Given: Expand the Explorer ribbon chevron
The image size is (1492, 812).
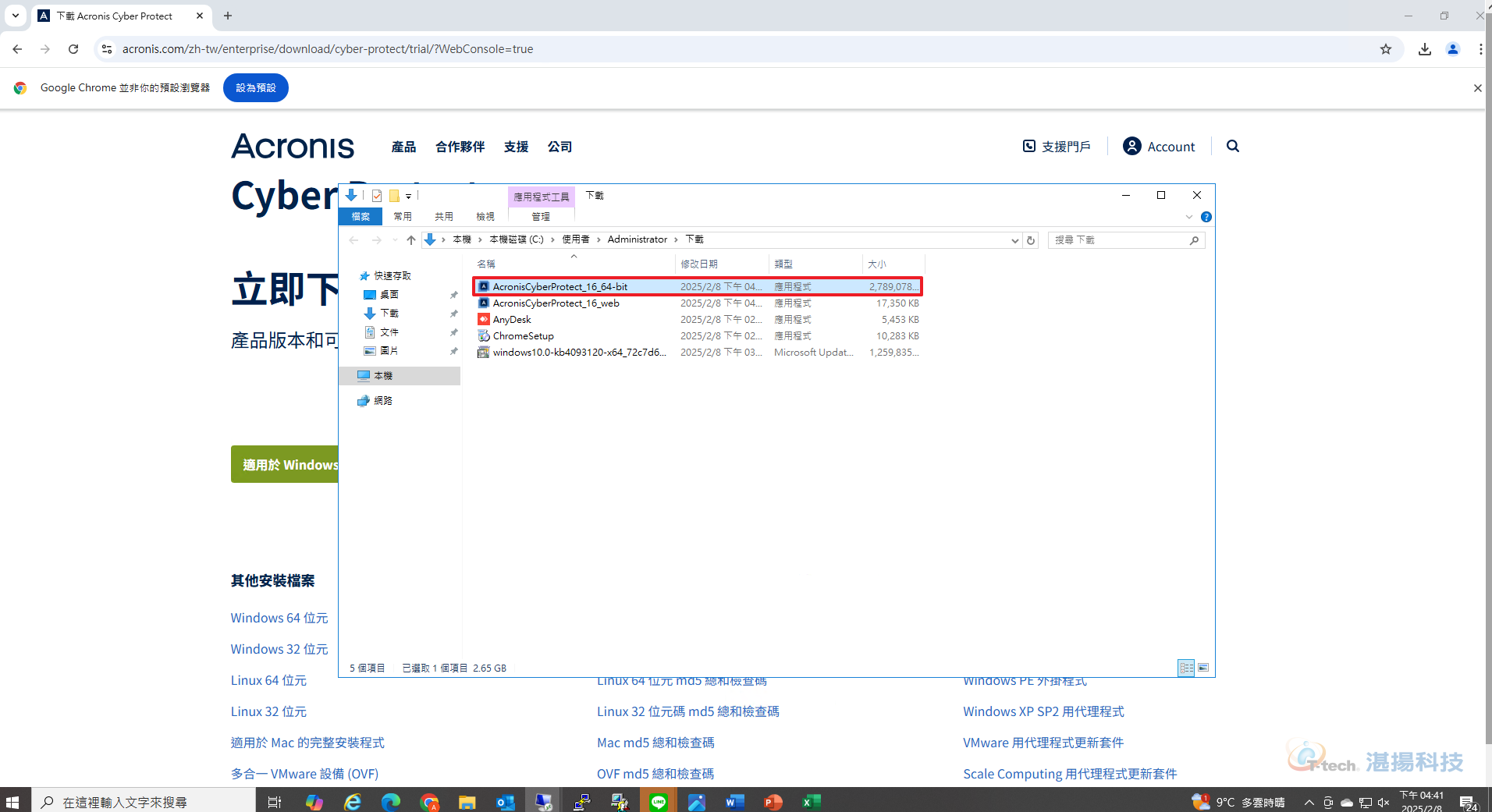Looking at the screenshot, I should (1189, 217).
